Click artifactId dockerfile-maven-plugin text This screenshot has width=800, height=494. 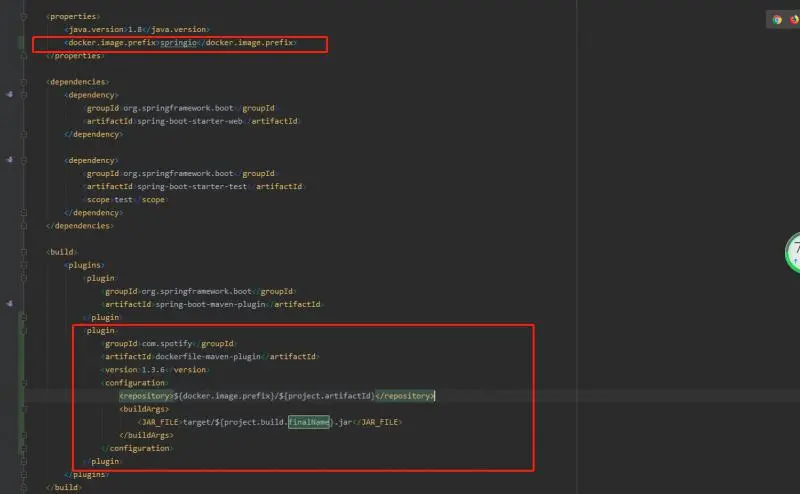click(210, 357)
